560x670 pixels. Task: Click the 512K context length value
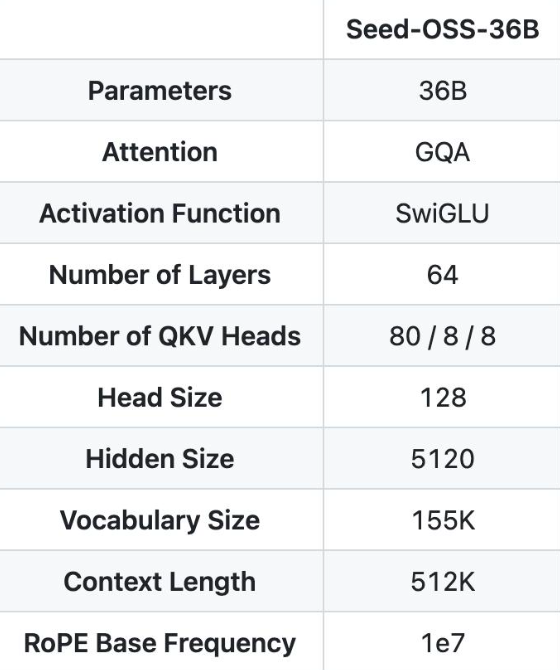[x=443, y=582]
